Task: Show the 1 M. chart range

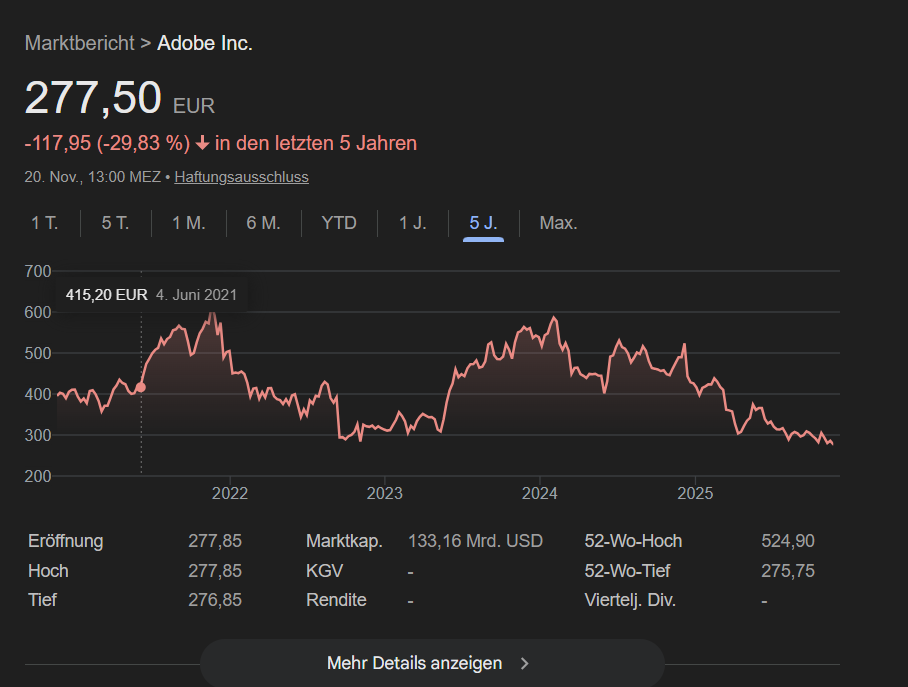Action: 189,223
